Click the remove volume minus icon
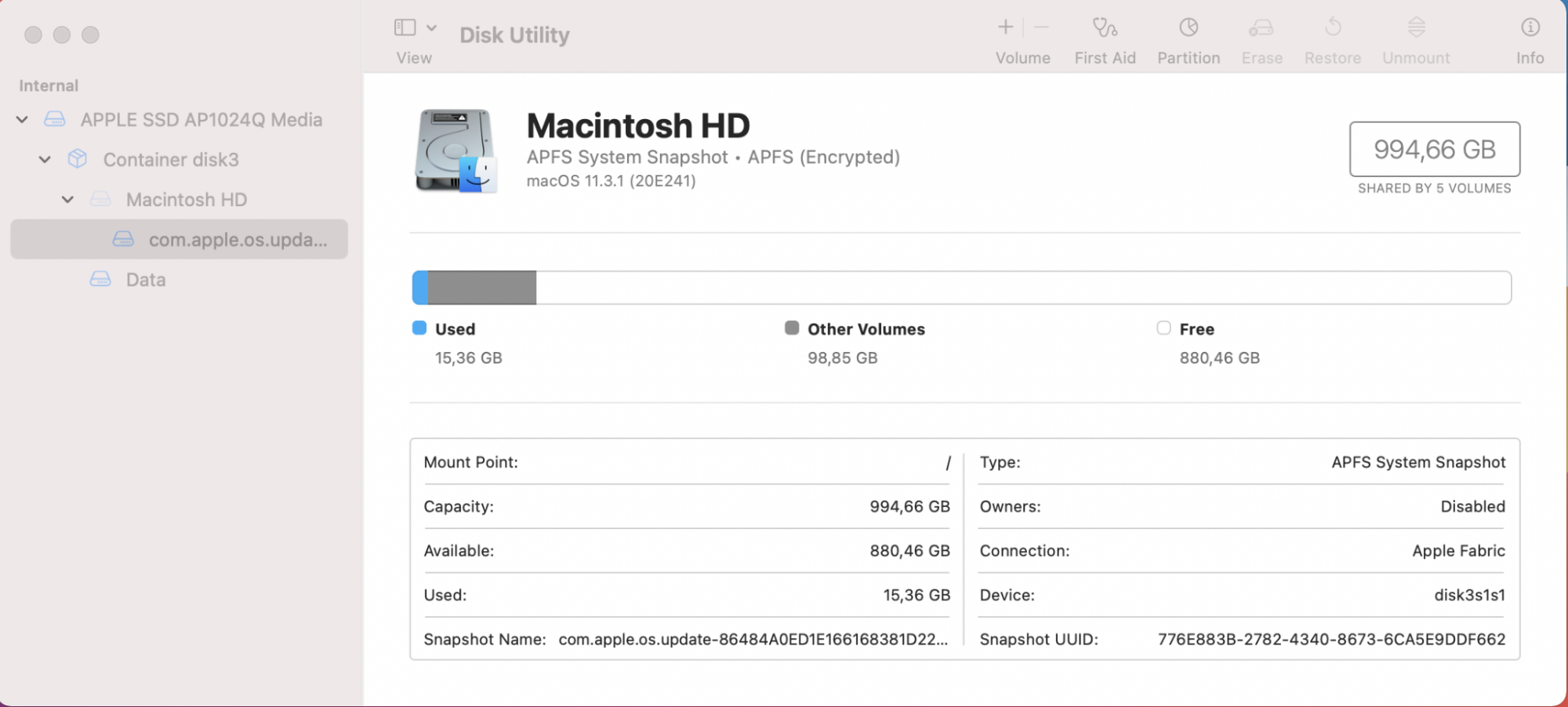1568x707 pixels. [x=1041, y=27]
